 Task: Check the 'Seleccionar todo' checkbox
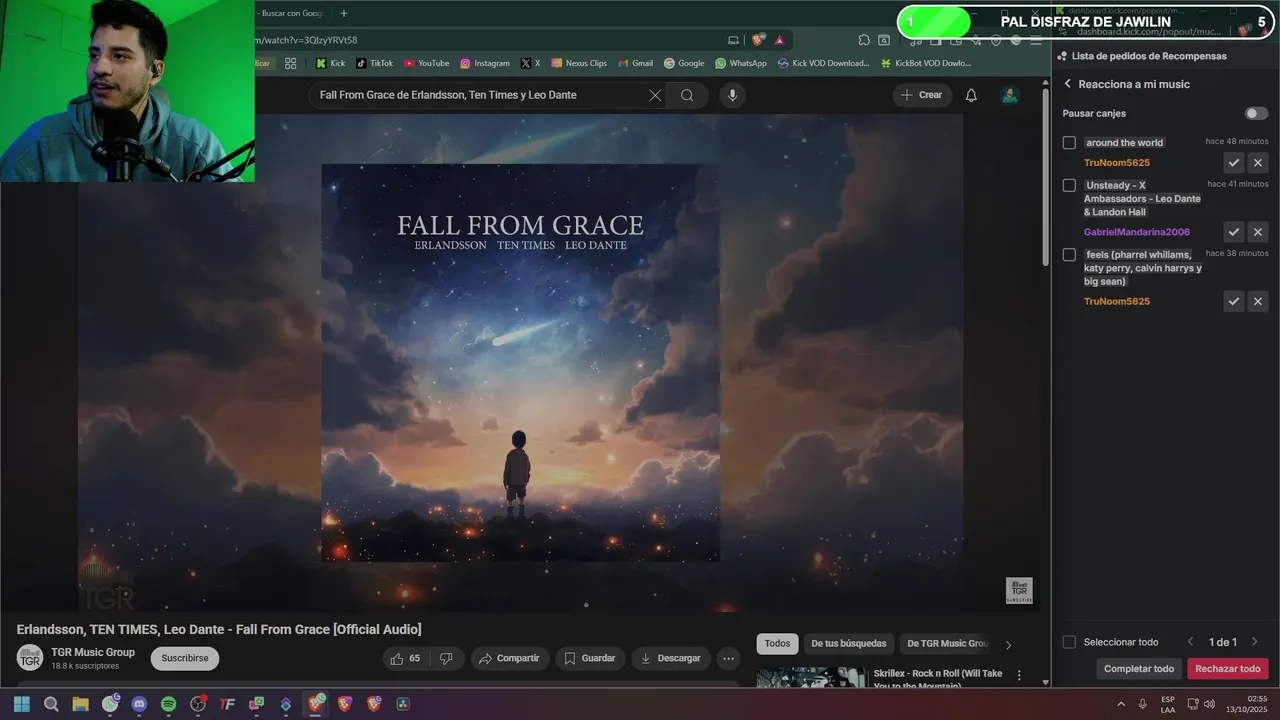(1069, 642)
